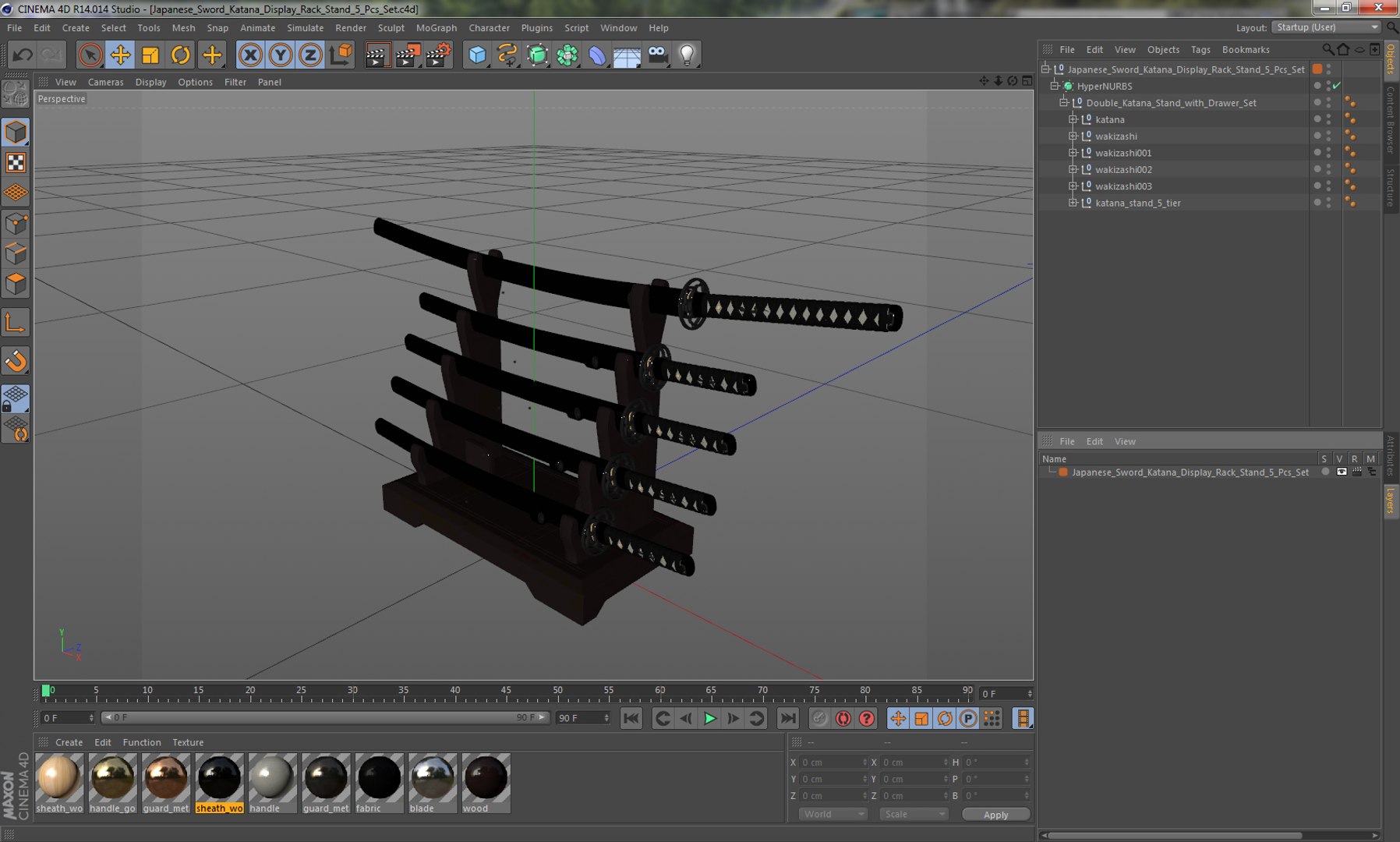1400x842 pixels.
Task: Collapse the HyperNURBS tree node
Action: [1055, 86]
